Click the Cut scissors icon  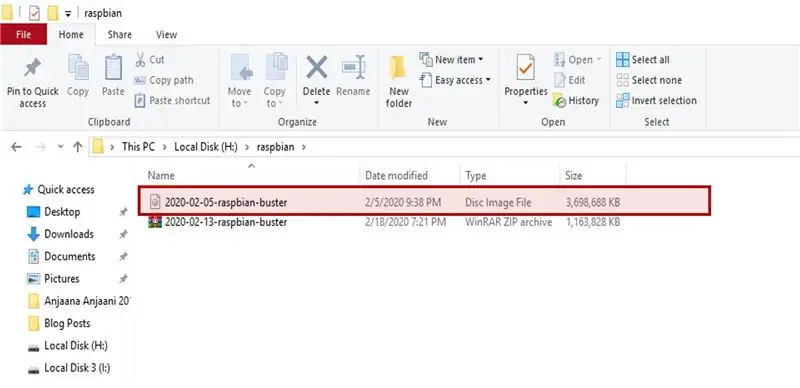(x=140, y=60)
